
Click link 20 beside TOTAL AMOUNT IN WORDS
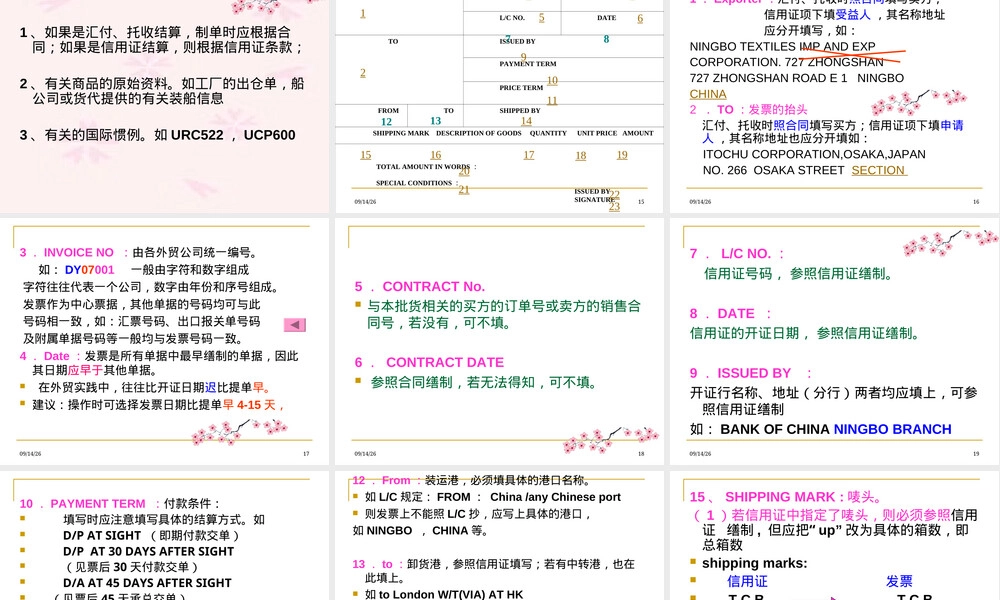click(464, 172)
